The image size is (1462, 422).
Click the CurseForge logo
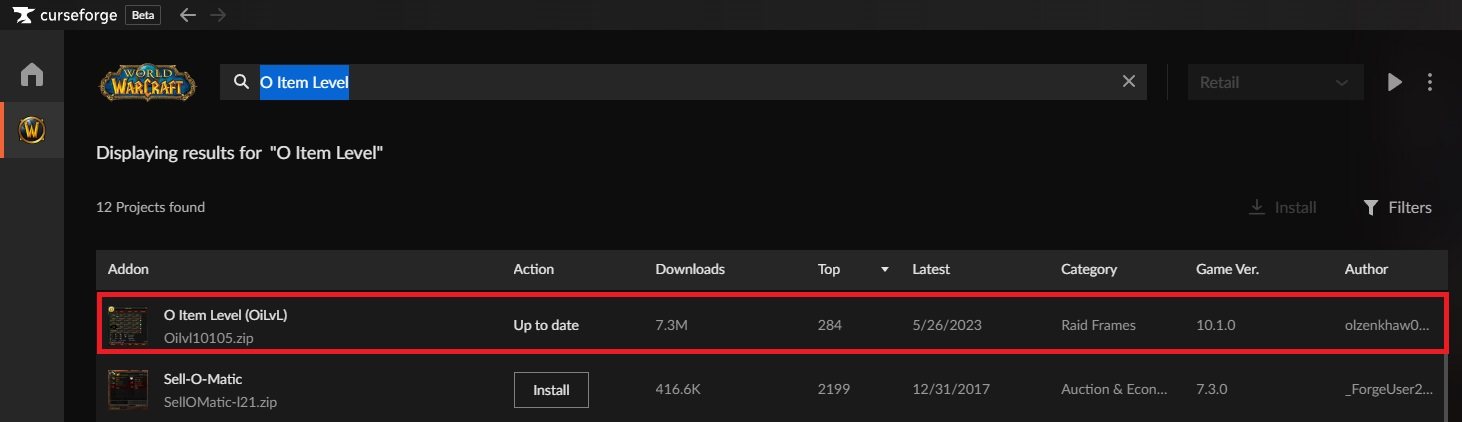(63, 15)
